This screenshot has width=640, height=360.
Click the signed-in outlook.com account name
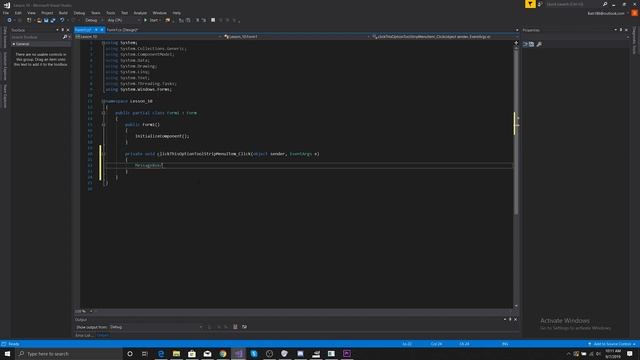[606, 13]
